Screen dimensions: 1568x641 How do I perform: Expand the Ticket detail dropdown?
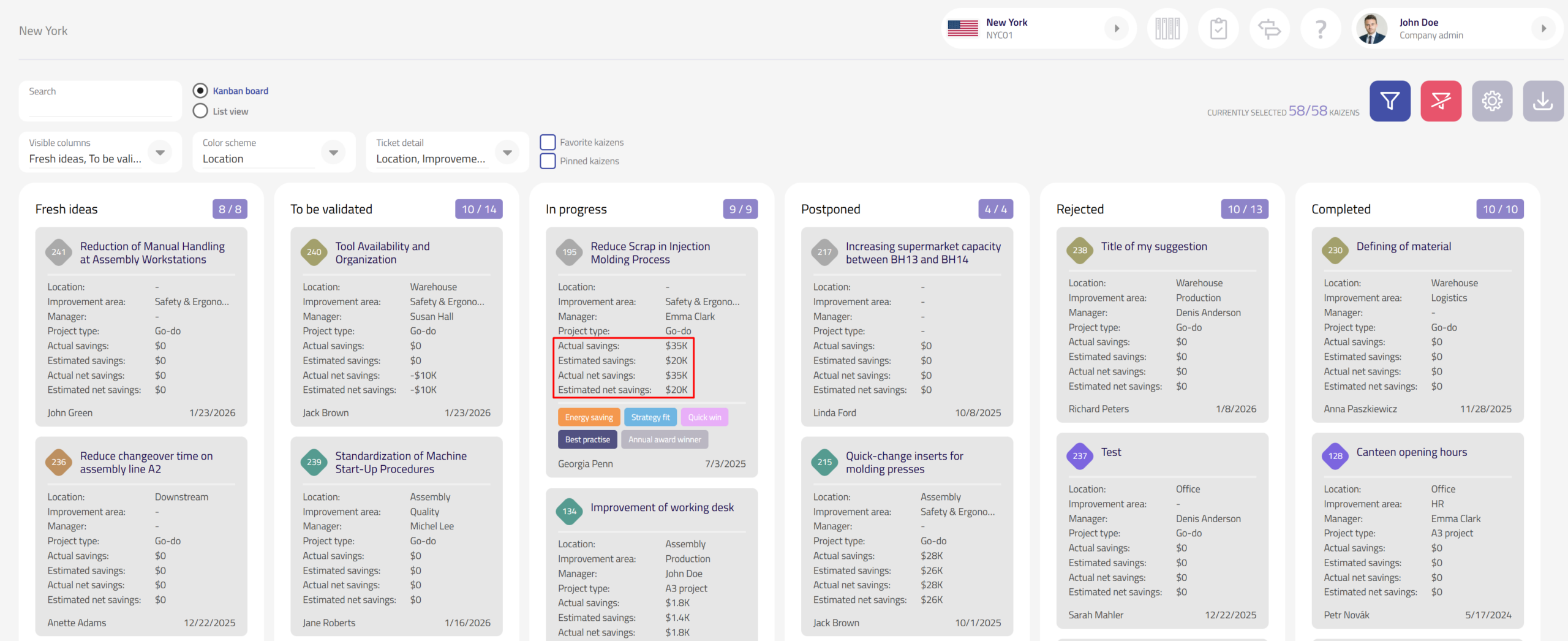507,152
